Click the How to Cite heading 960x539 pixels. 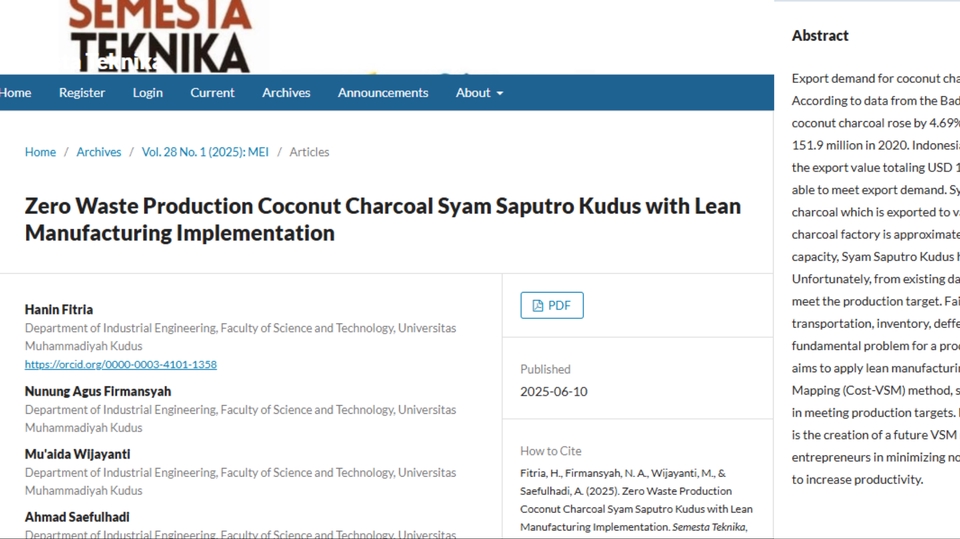(550, 451)
